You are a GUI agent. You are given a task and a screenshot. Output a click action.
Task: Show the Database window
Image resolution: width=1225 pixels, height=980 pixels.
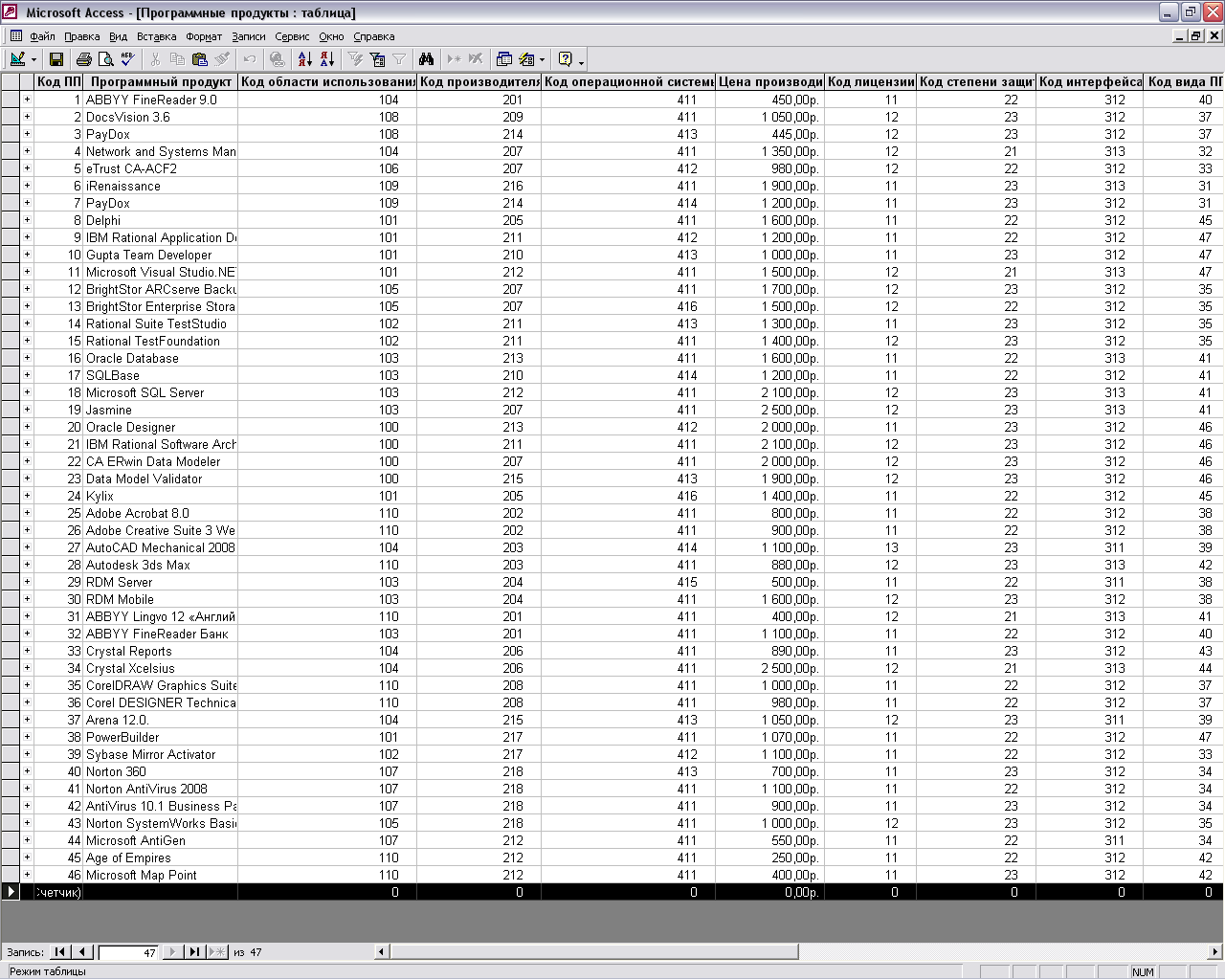(x=504, y=59)
